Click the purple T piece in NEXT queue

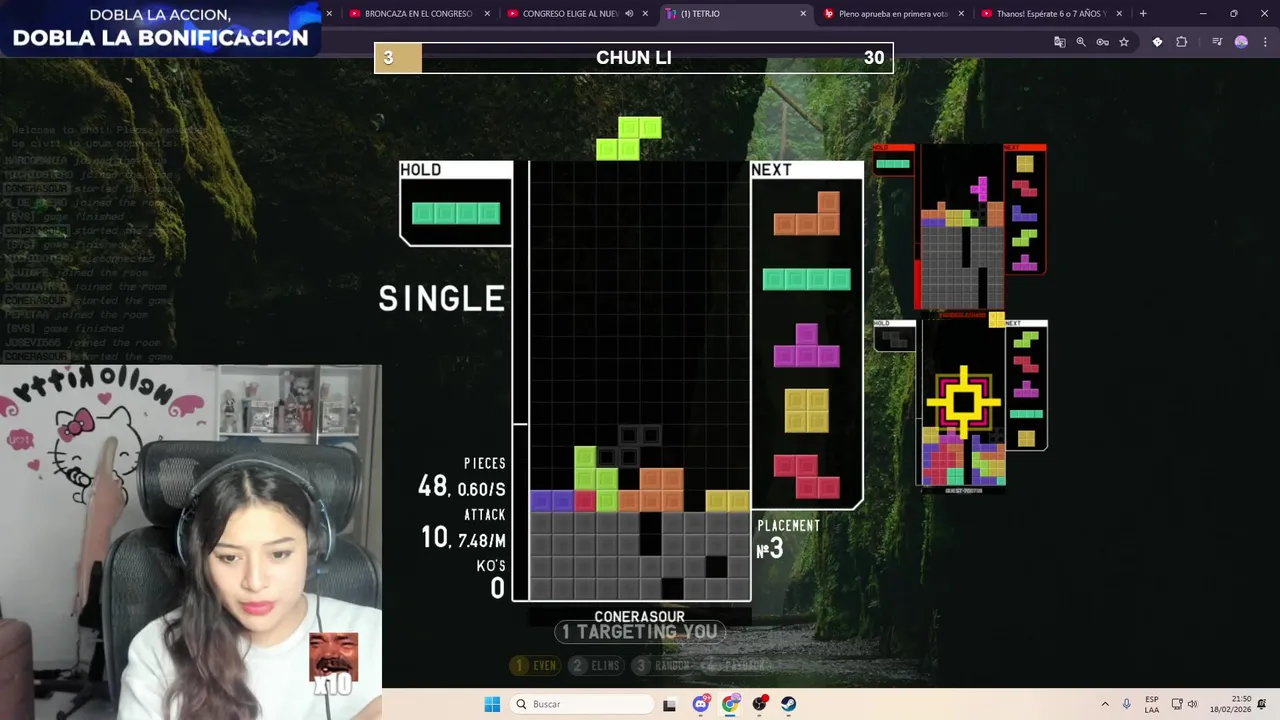pos(807,345)
